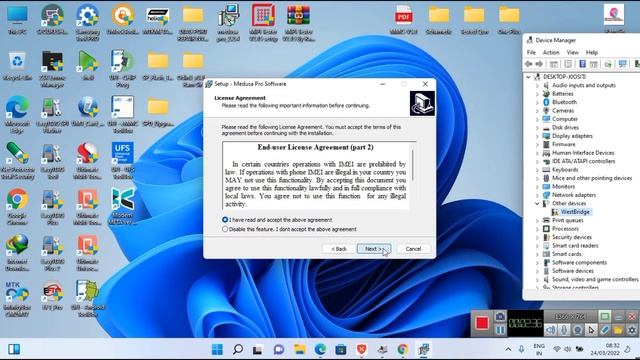Select the Recycle Bin desktop icon
Screen dimensions: 640x360
tap(17, 66)
